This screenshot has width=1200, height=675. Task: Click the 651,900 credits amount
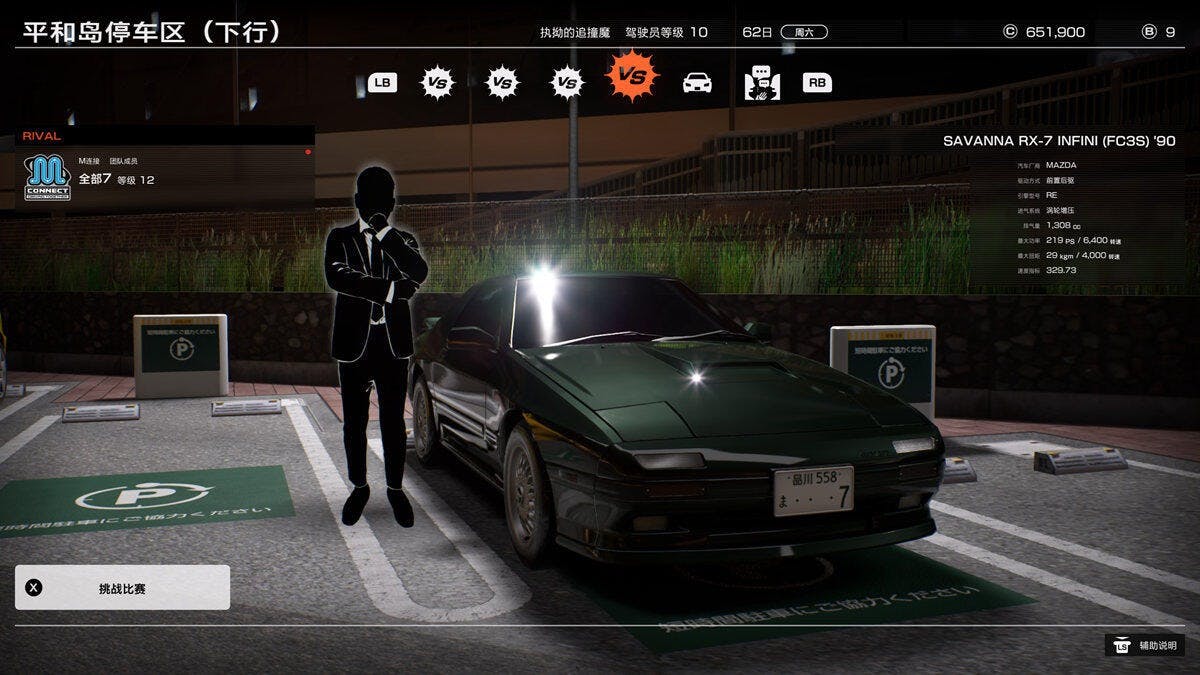[1055, 32]
